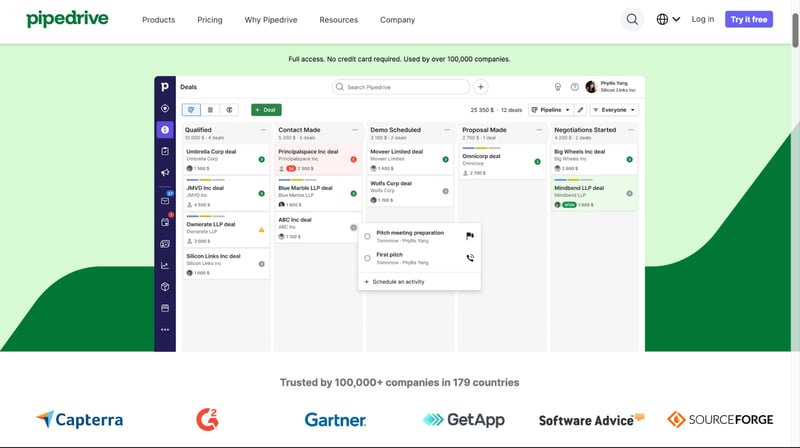Image resolution: width=800 pixels, height=448 pixels.
Task: Click the Search Pipedrive field
Action: point(401,87)
